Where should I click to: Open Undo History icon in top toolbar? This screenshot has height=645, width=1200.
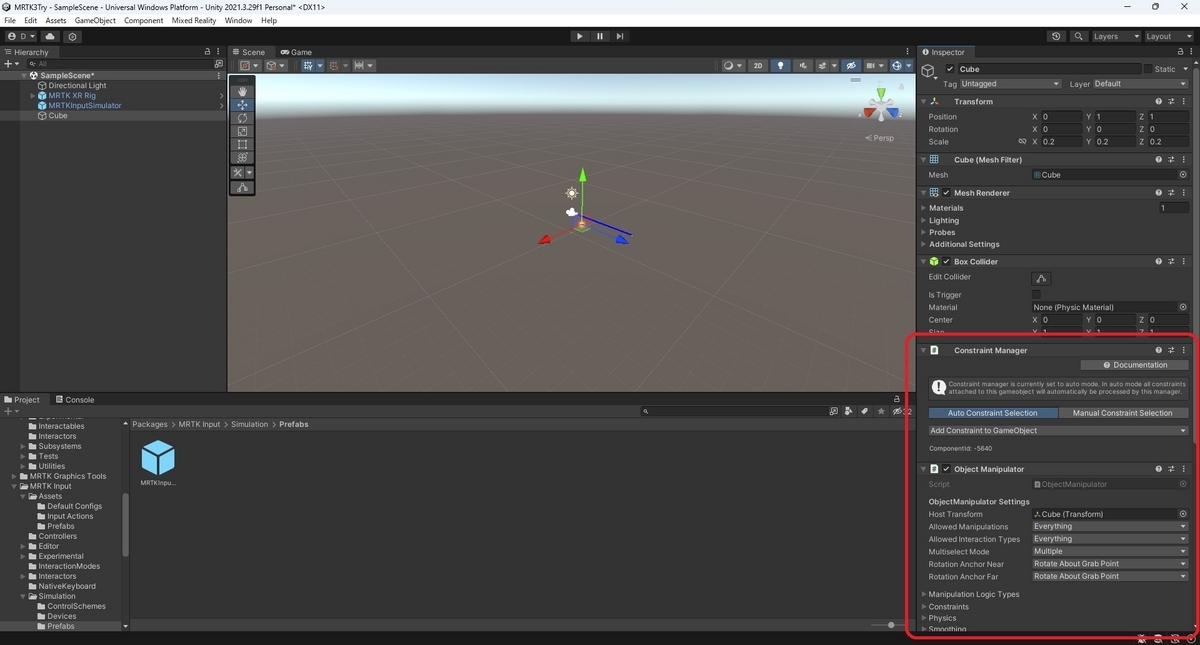coord(1057,36)
